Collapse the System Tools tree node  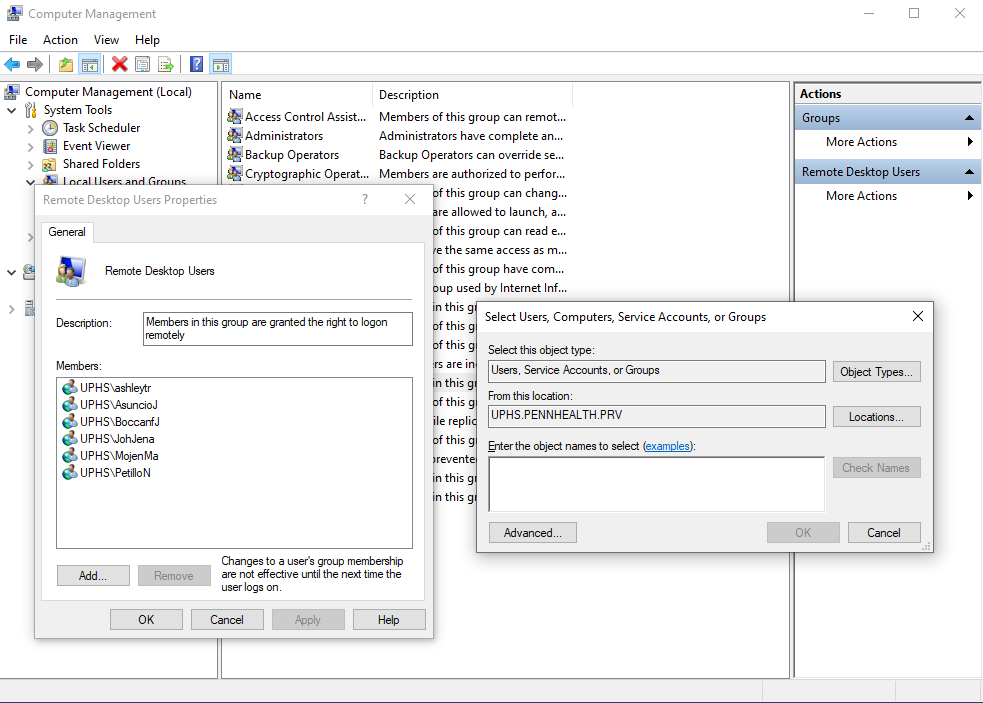(11, 110)
